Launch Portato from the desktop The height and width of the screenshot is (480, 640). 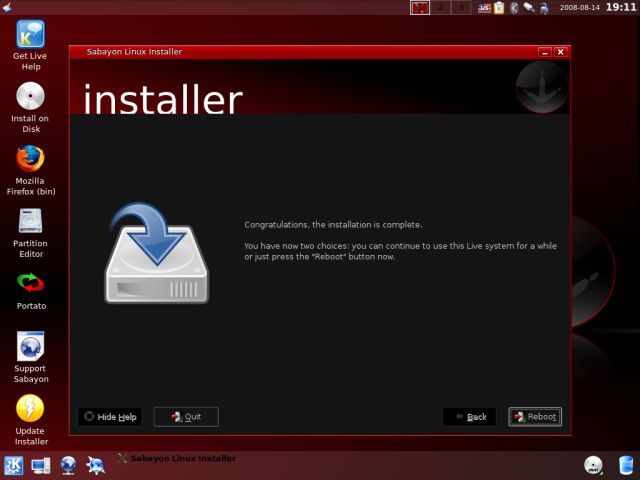tap(31, 283)
